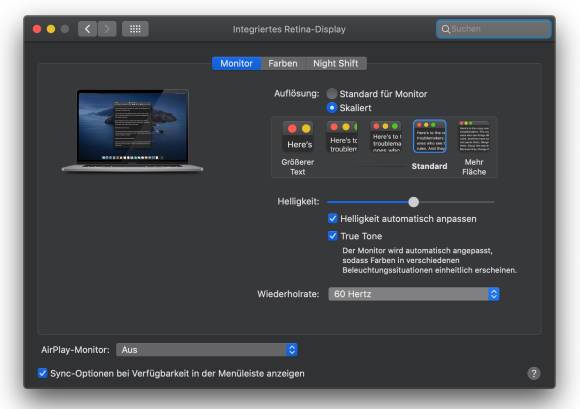The height and width of the screenshot is (409, 580).
Task: Choose the third scaled resolution thumbnail
Action: pos(387,137)
